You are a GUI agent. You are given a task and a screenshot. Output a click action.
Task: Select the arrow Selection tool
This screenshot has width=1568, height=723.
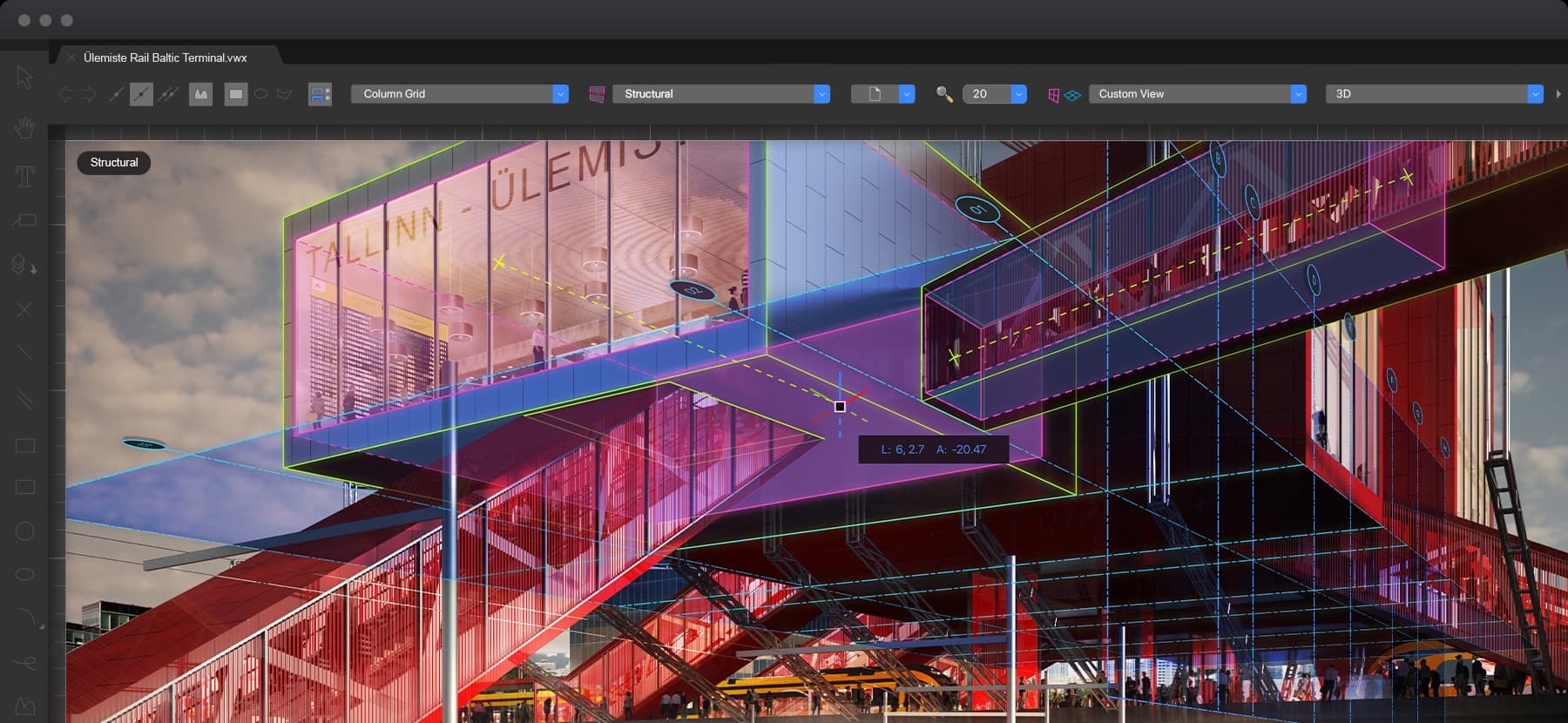click(24, 78)
